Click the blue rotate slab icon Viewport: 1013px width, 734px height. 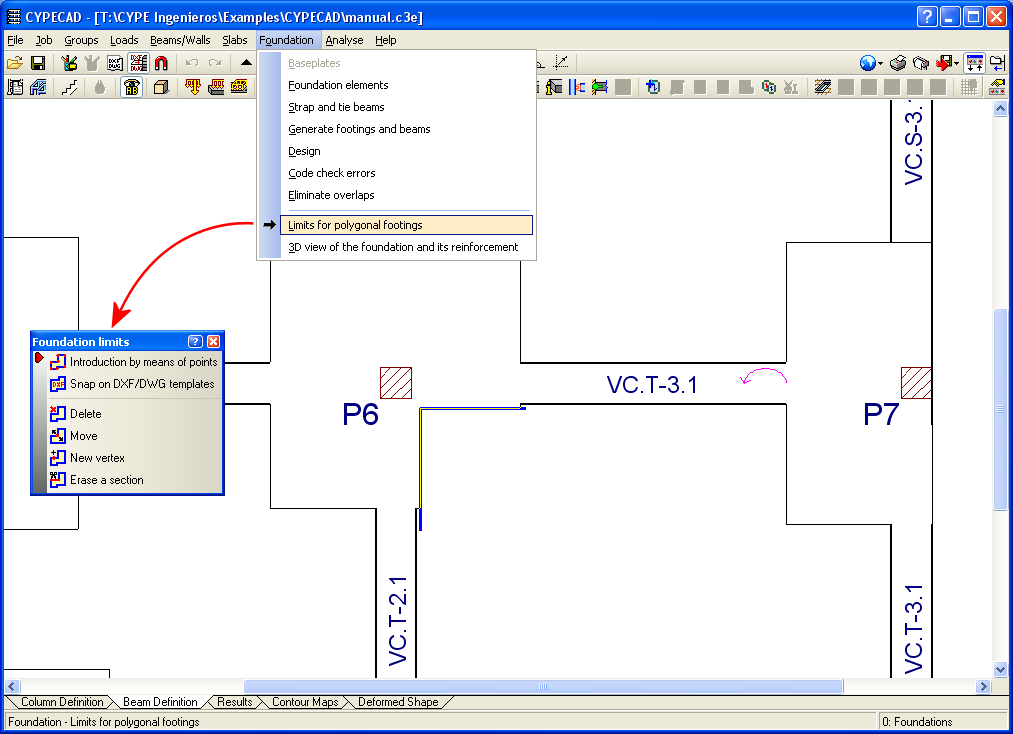(x=653, y=87)
